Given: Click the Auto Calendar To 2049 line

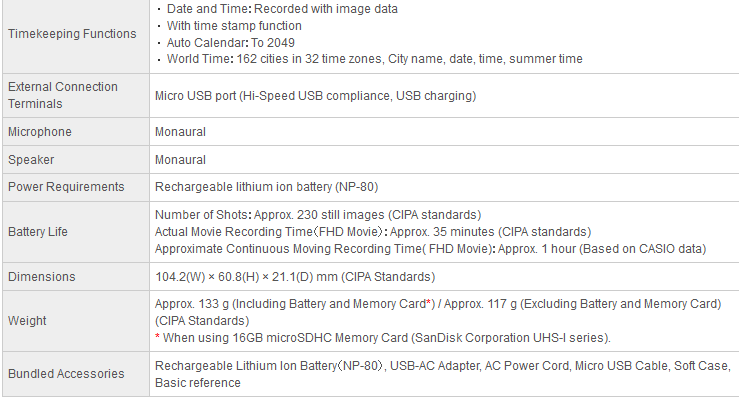Looking at the screenshot, I should click(x=226, y=43).
